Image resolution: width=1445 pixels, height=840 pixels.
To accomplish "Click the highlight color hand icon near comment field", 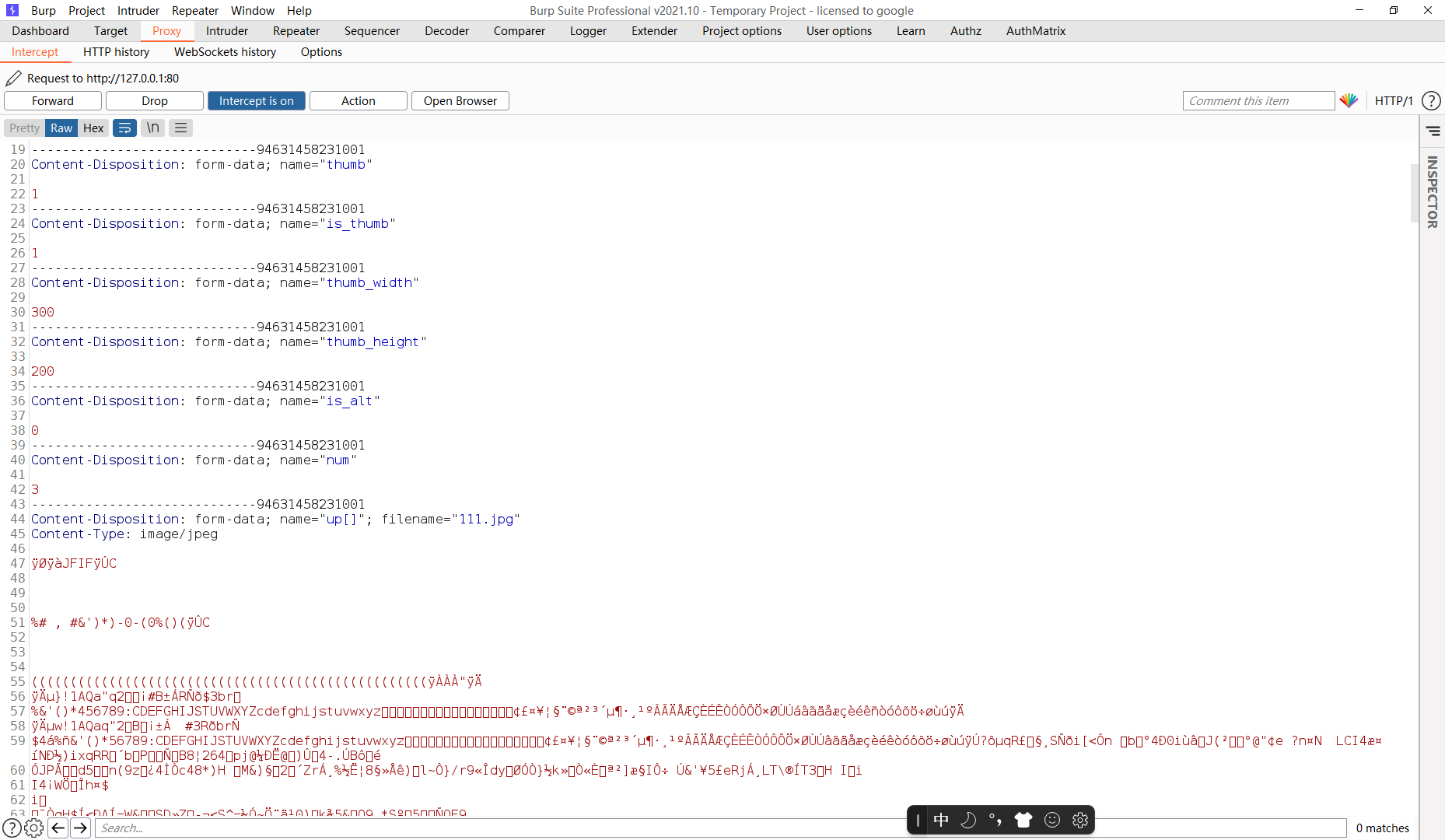I will (1350, 100).
